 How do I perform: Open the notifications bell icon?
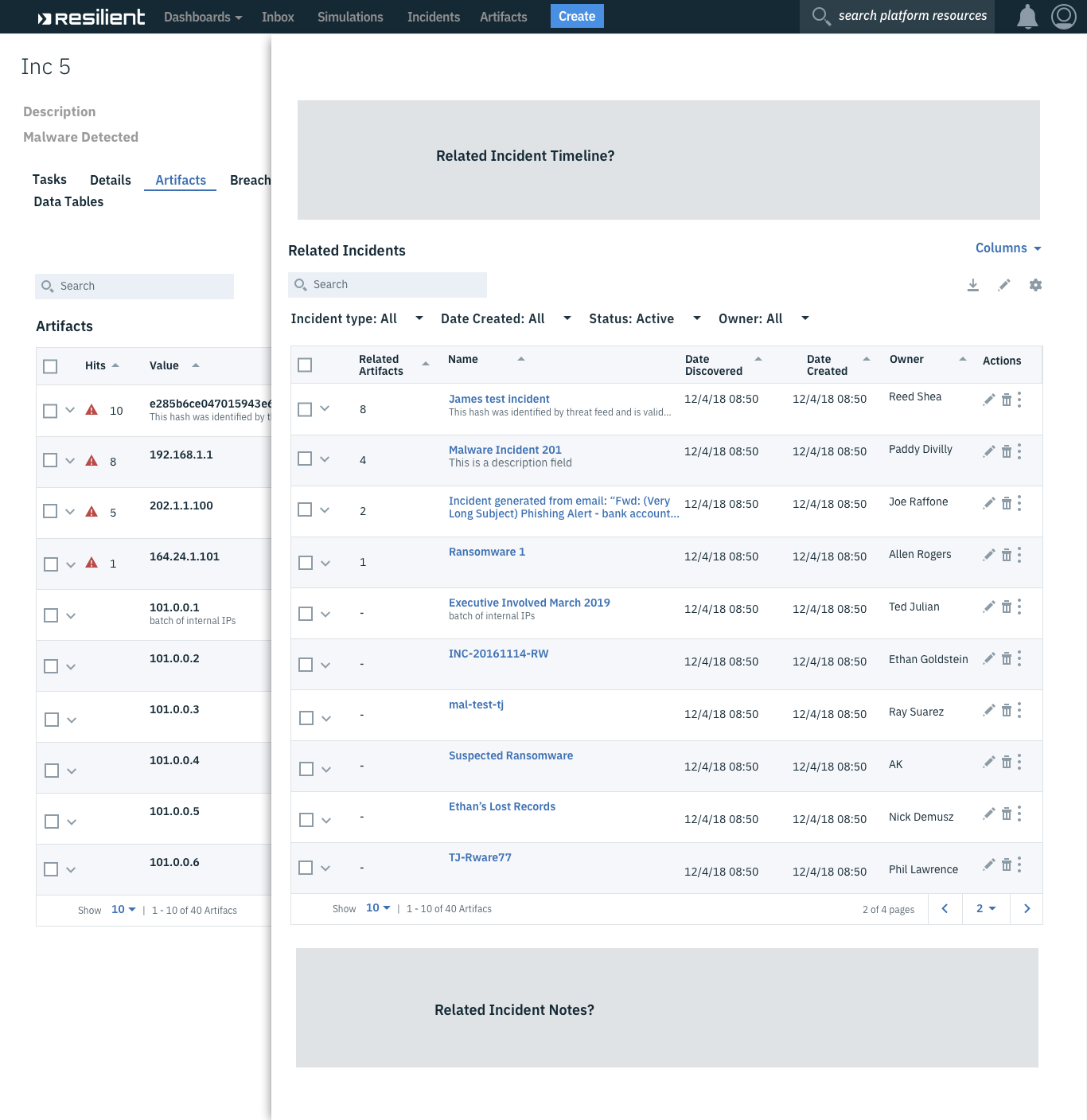click(x=1027, y=17)
